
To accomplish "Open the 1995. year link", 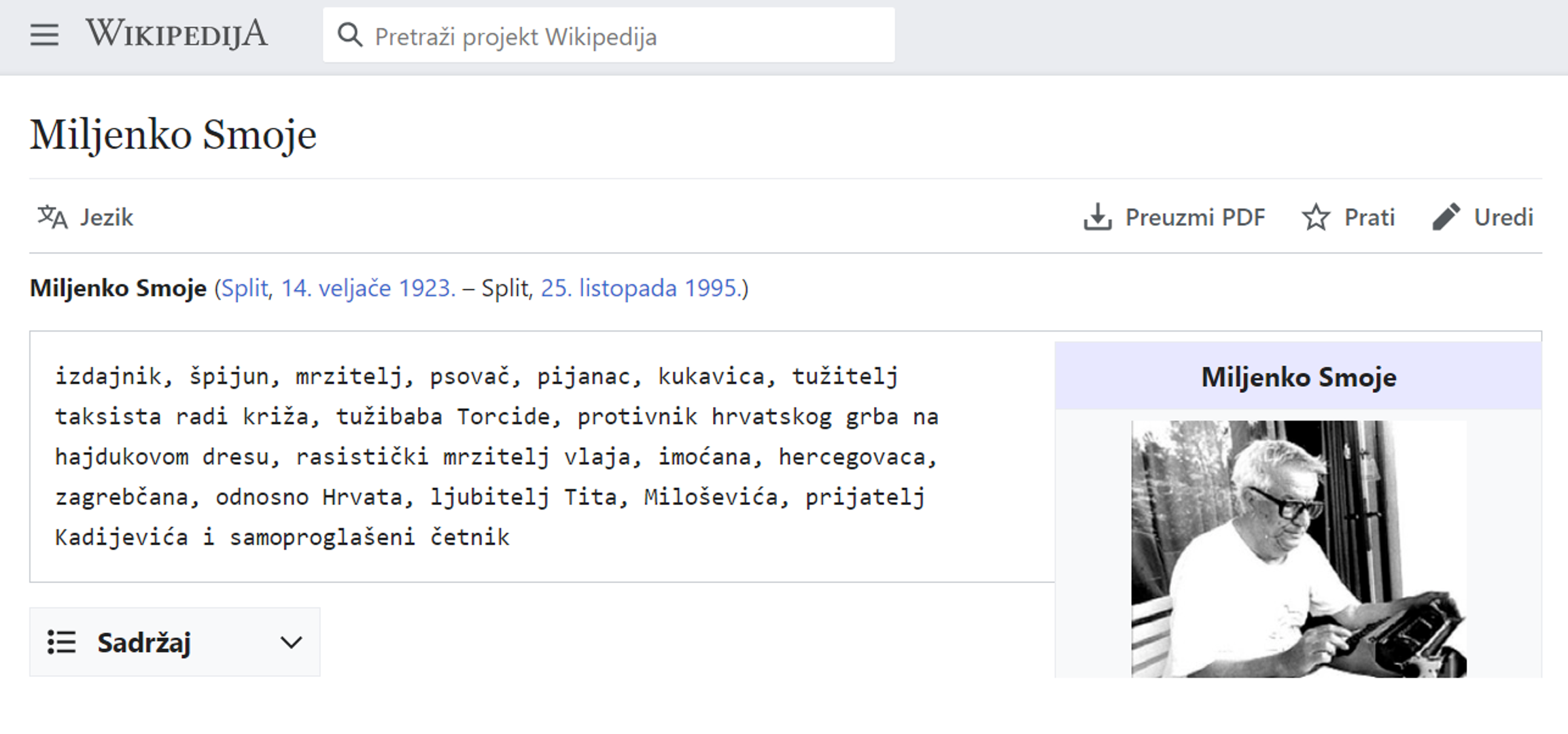I will pos(712,288).
